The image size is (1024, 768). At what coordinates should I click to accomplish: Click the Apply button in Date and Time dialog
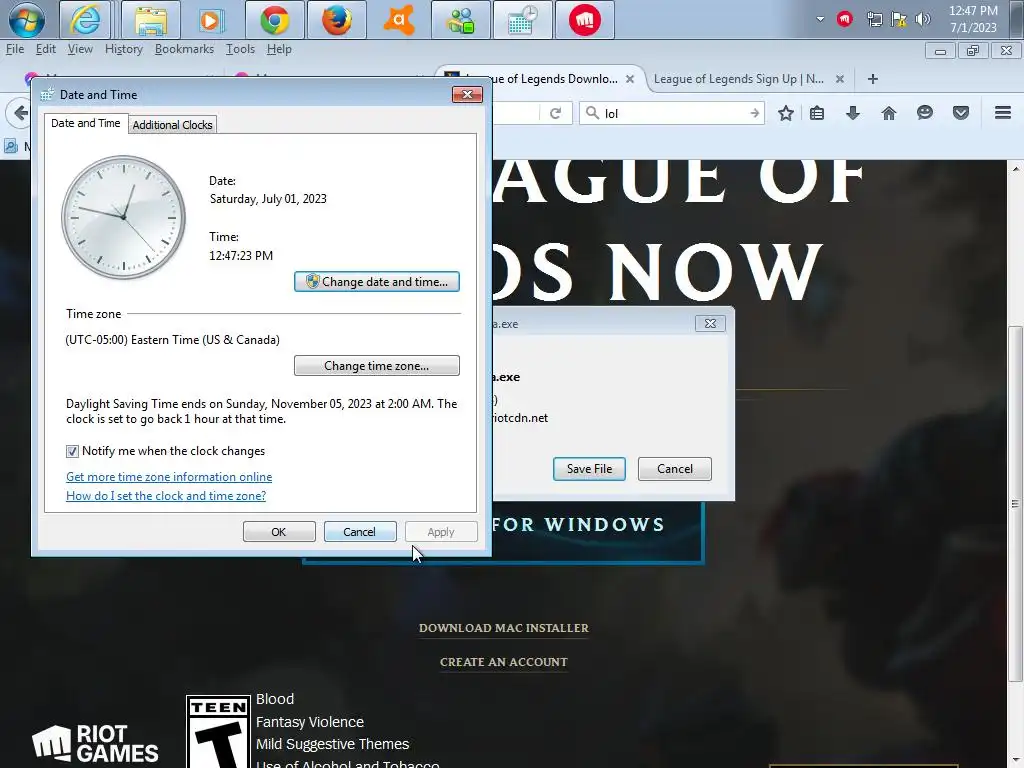point(441,532)
